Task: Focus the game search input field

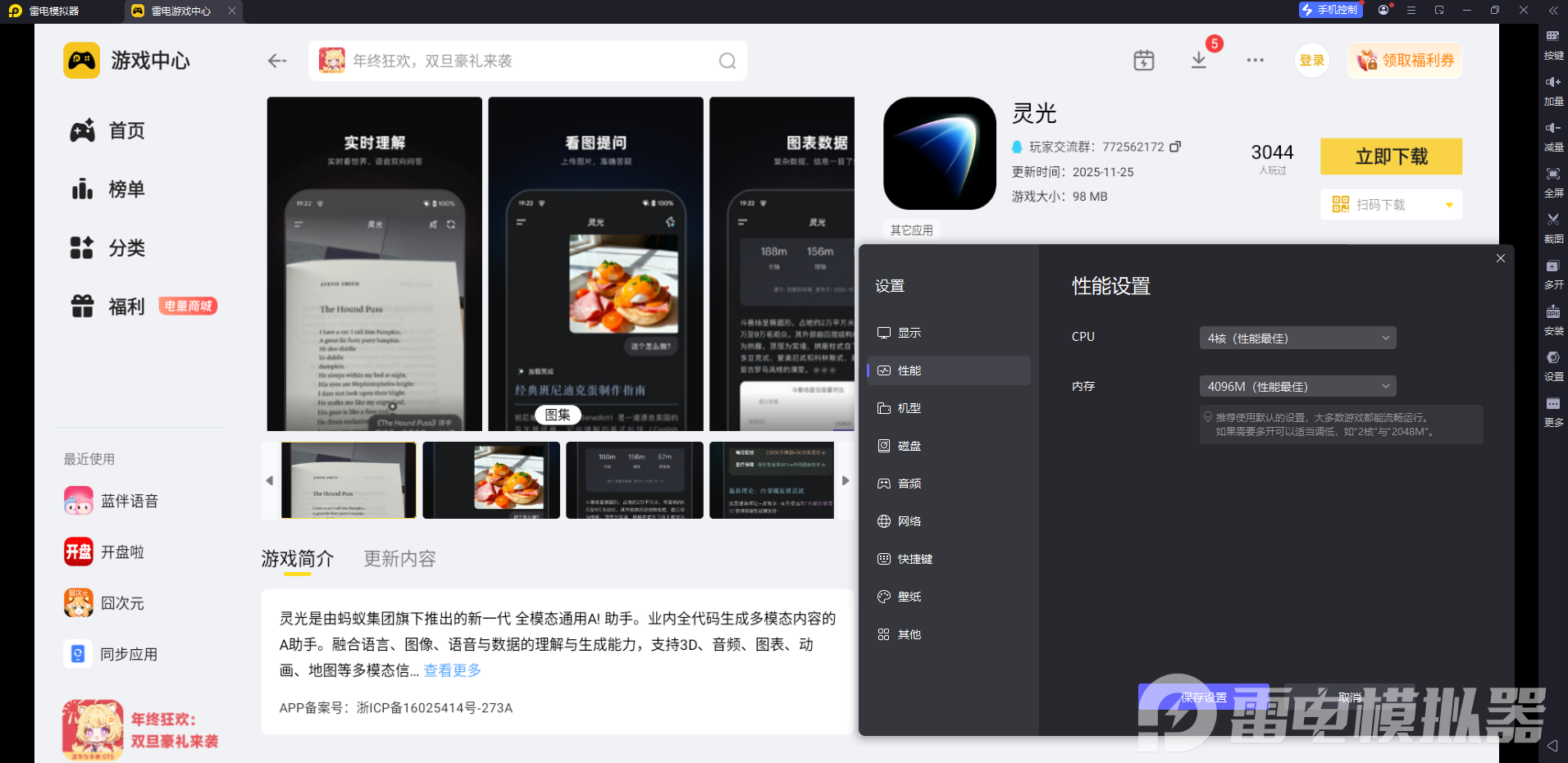Action: point(527,61)
